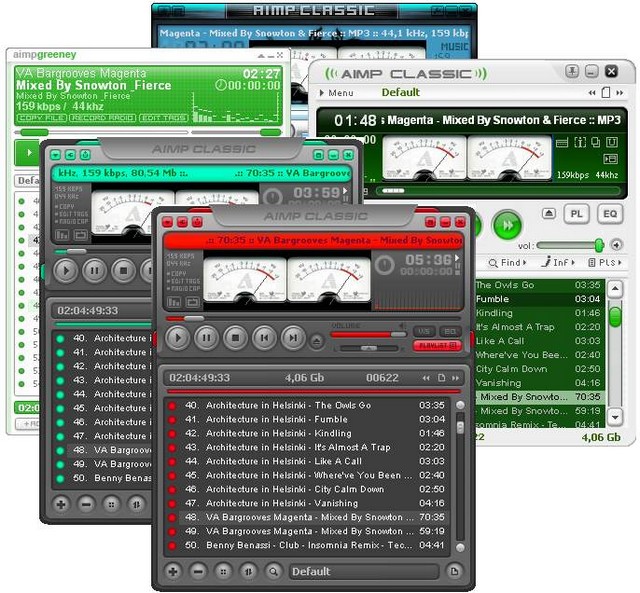Image resolution: width=640 pixels, height=593 pixels.
Task: Click the balance slider in red window
Action: coord(369,348)
